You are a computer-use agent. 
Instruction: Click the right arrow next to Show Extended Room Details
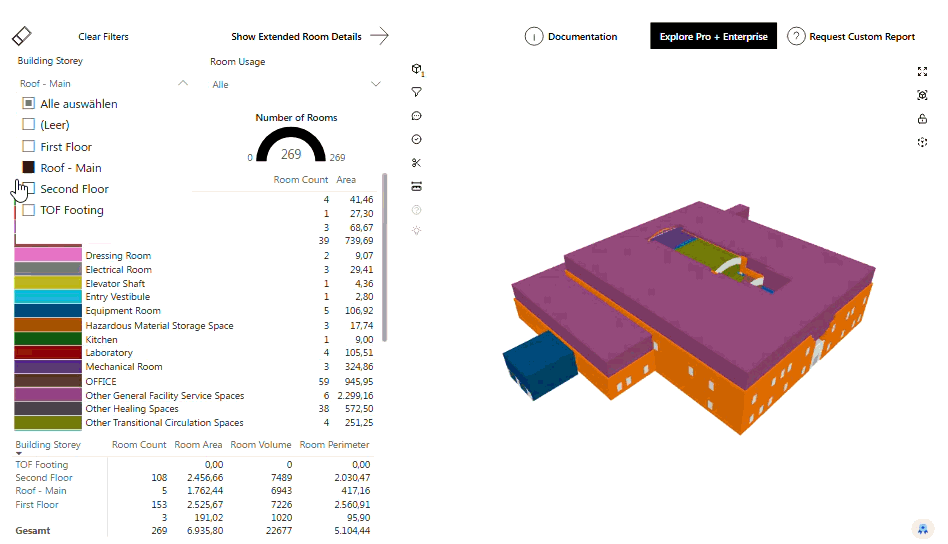[x=379, y=36]
